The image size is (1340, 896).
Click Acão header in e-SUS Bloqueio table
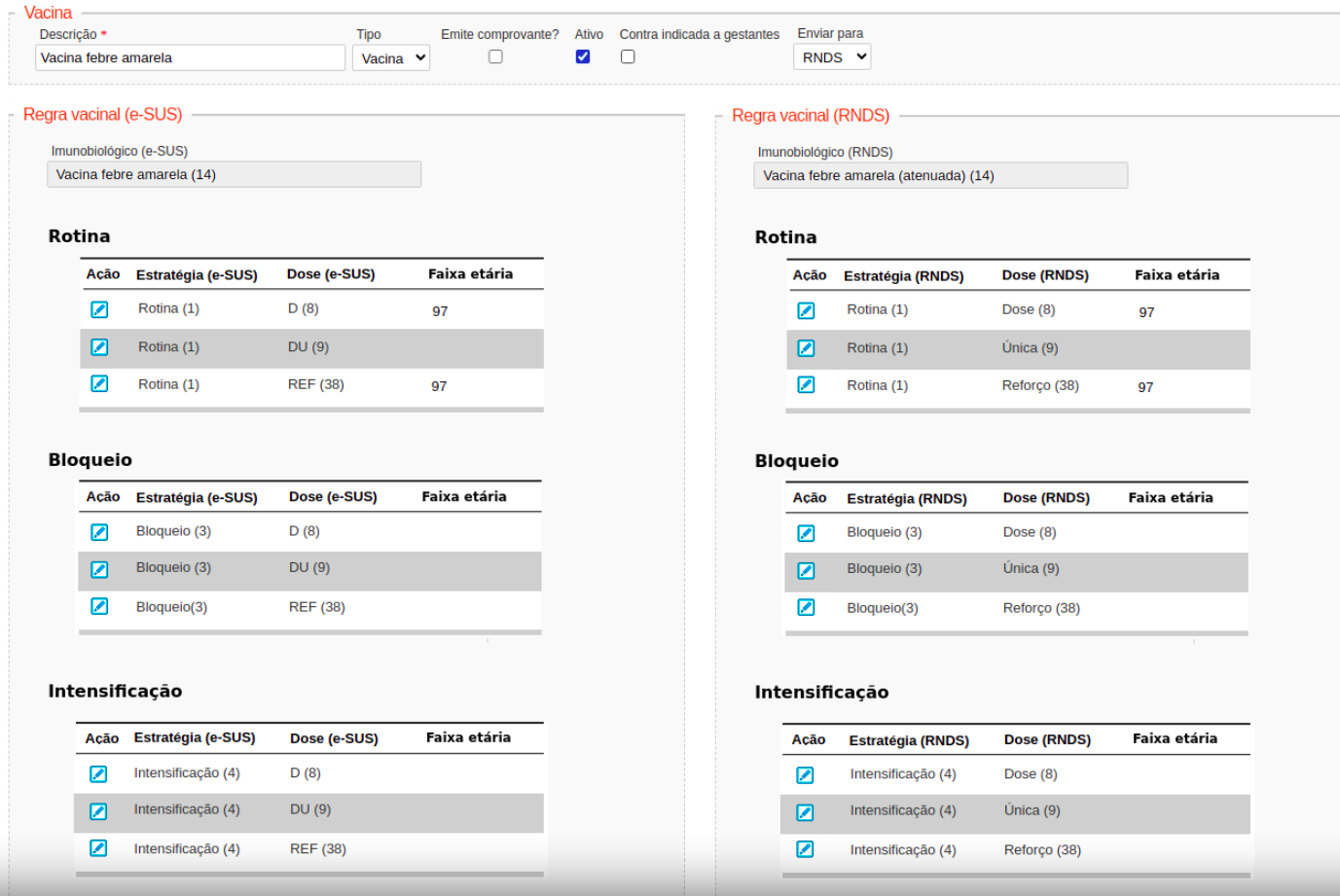click(x=102, y=497)
